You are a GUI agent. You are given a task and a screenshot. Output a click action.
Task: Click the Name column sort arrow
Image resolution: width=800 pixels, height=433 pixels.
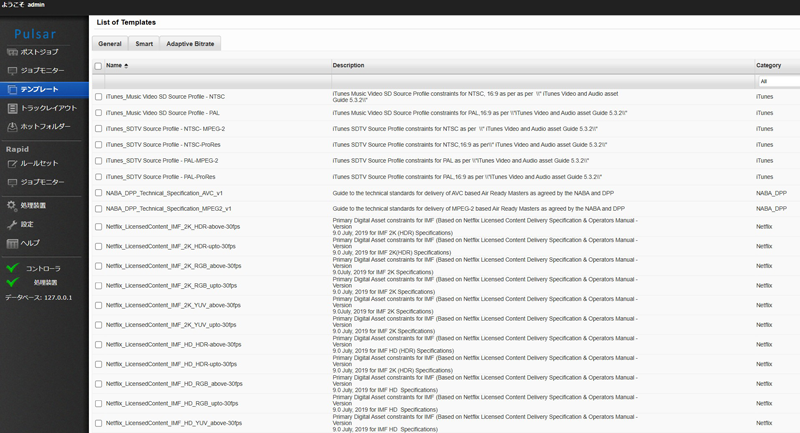point(126,66)
